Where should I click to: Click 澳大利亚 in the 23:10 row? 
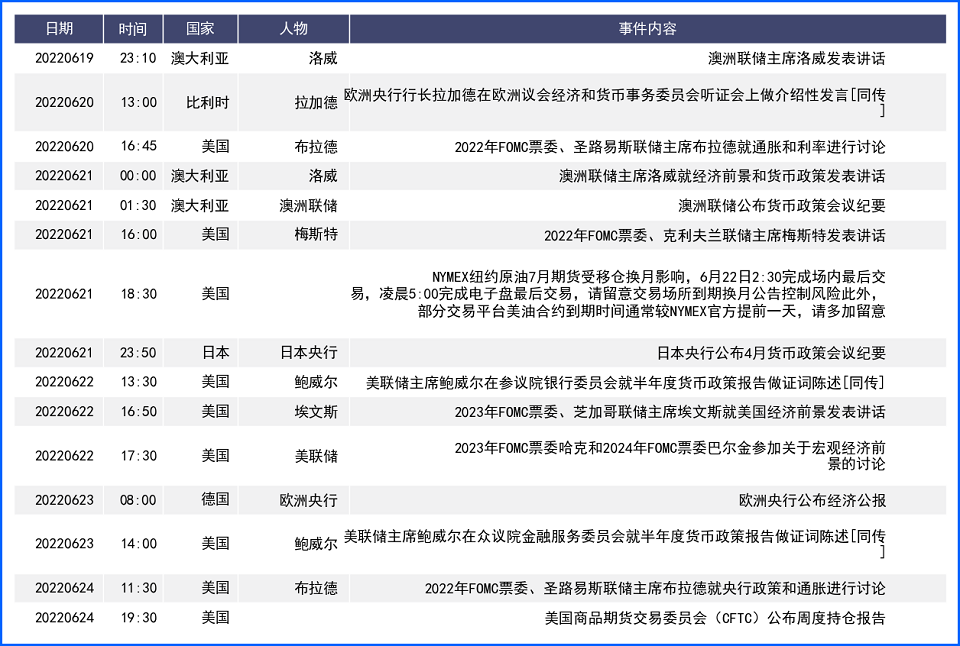(200, 58)
